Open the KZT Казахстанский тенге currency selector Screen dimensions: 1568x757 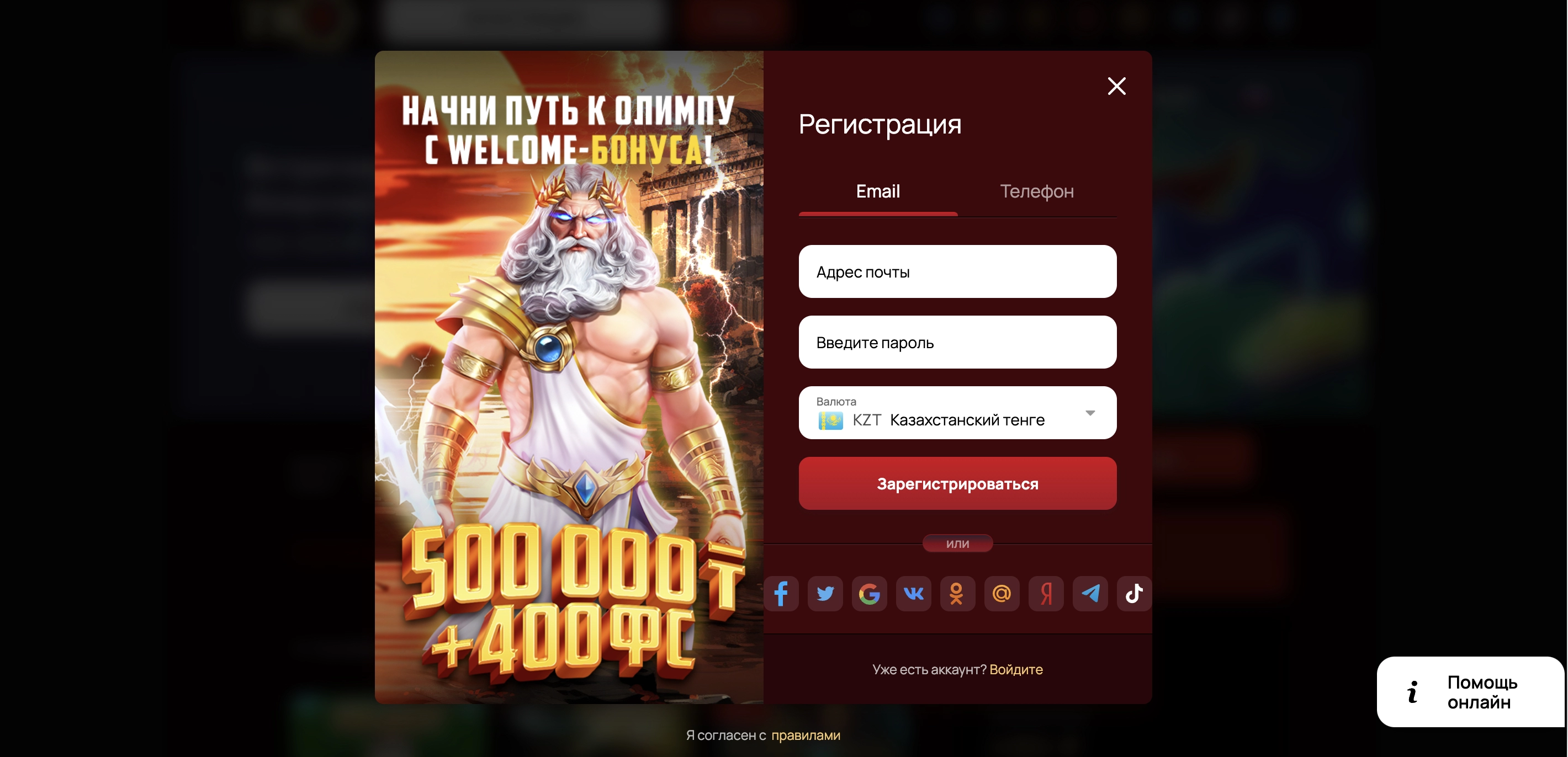957,413
